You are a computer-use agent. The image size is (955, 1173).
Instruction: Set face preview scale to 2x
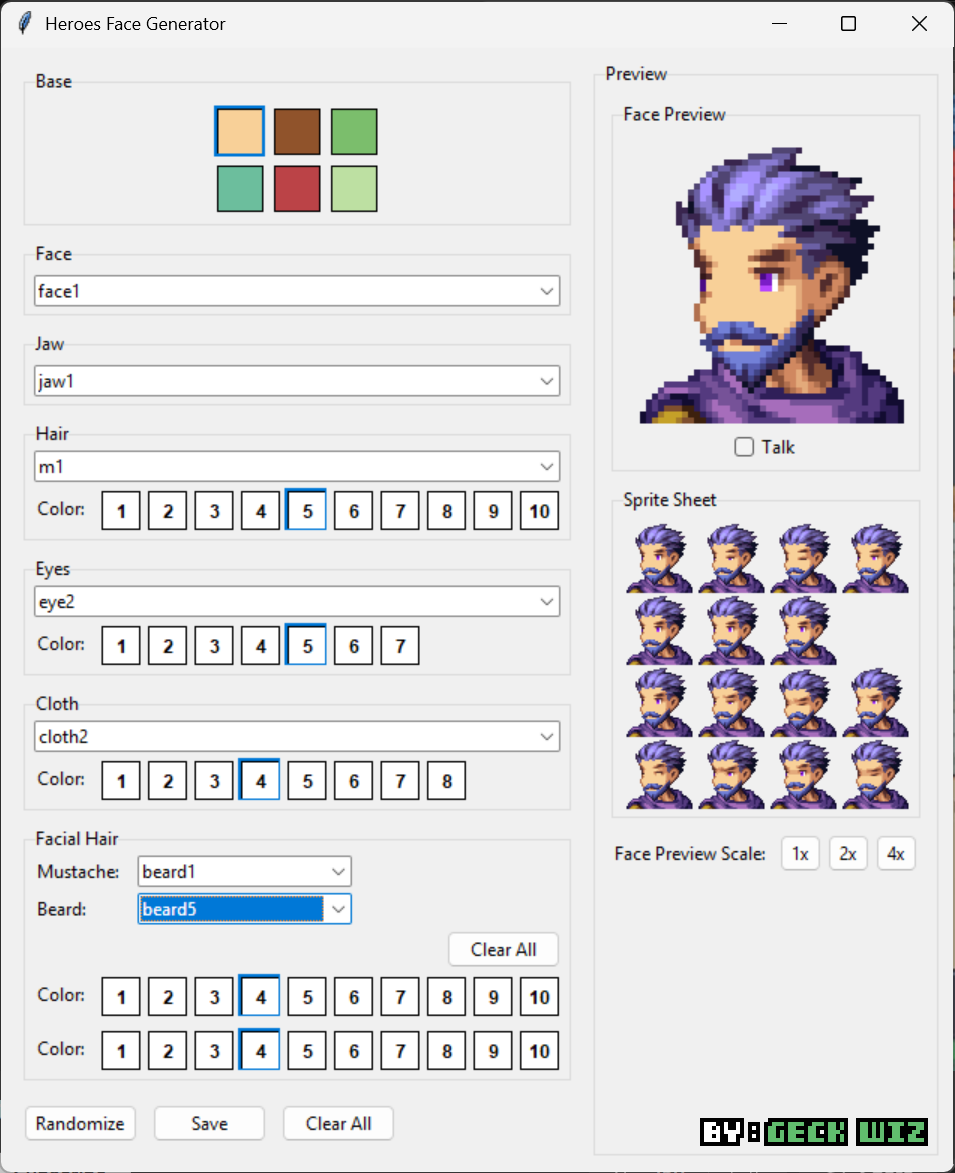(x=848, y=854)
